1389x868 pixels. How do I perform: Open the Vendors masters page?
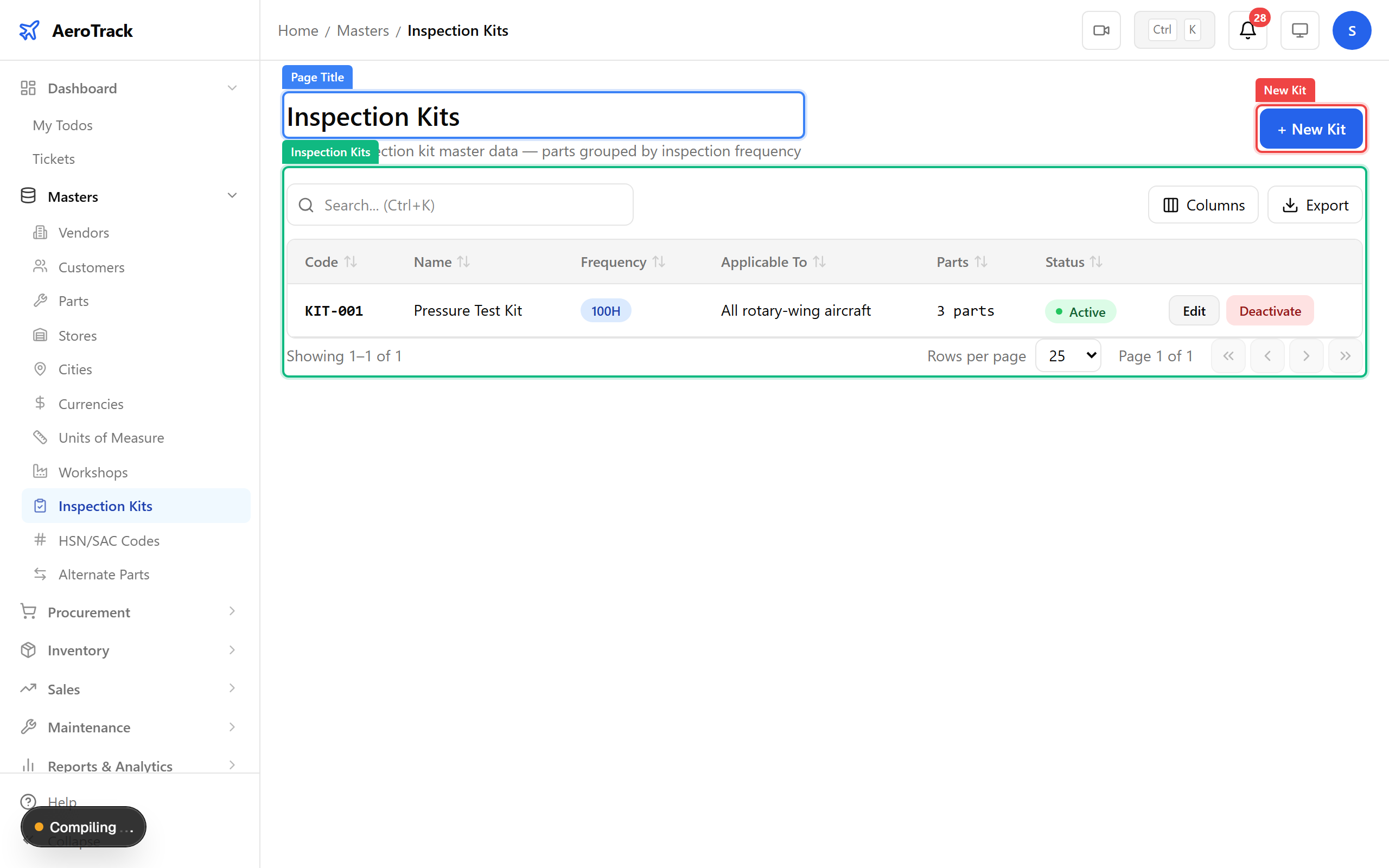click(83, 233)
